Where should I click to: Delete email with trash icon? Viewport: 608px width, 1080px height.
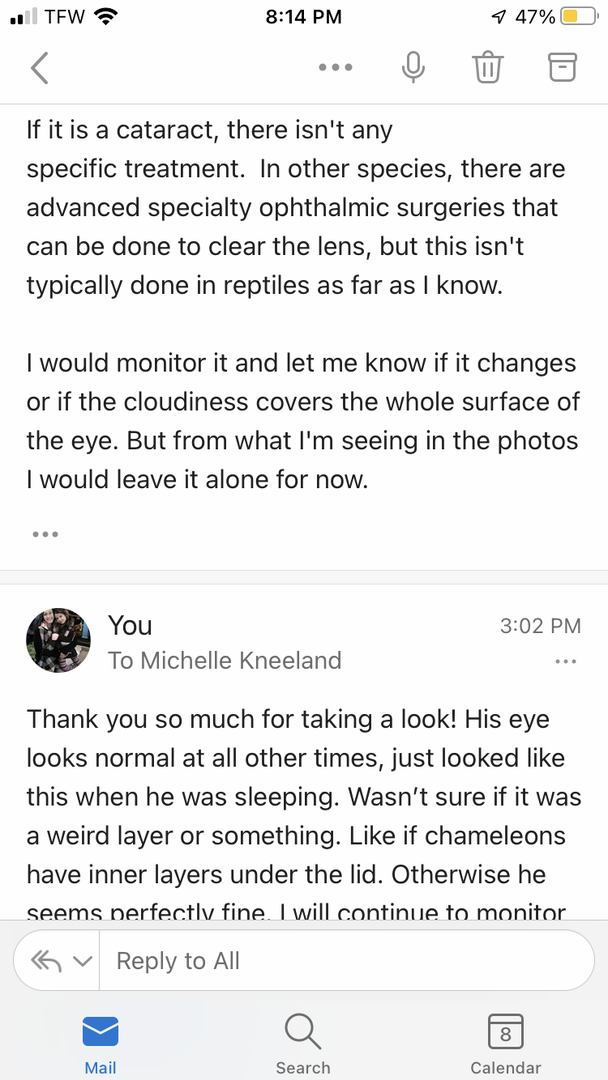point(487,68)
